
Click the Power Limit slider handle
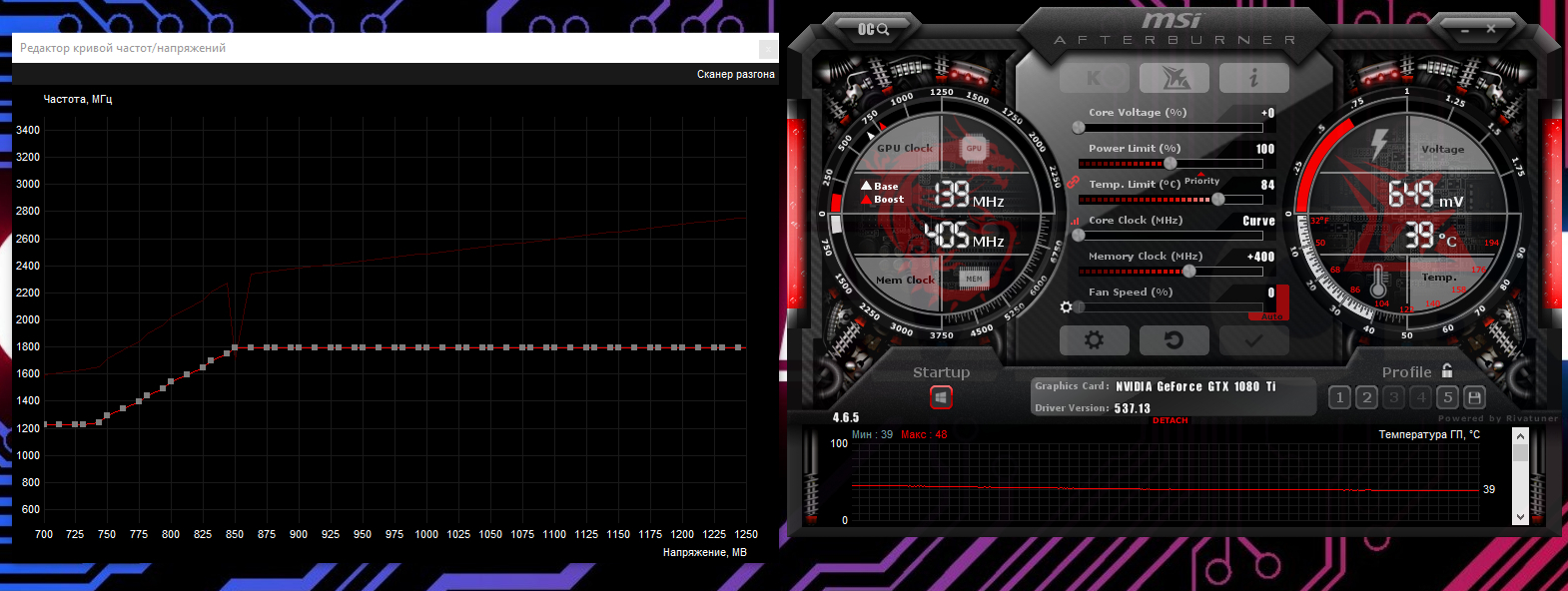(x=1171, y=163)
